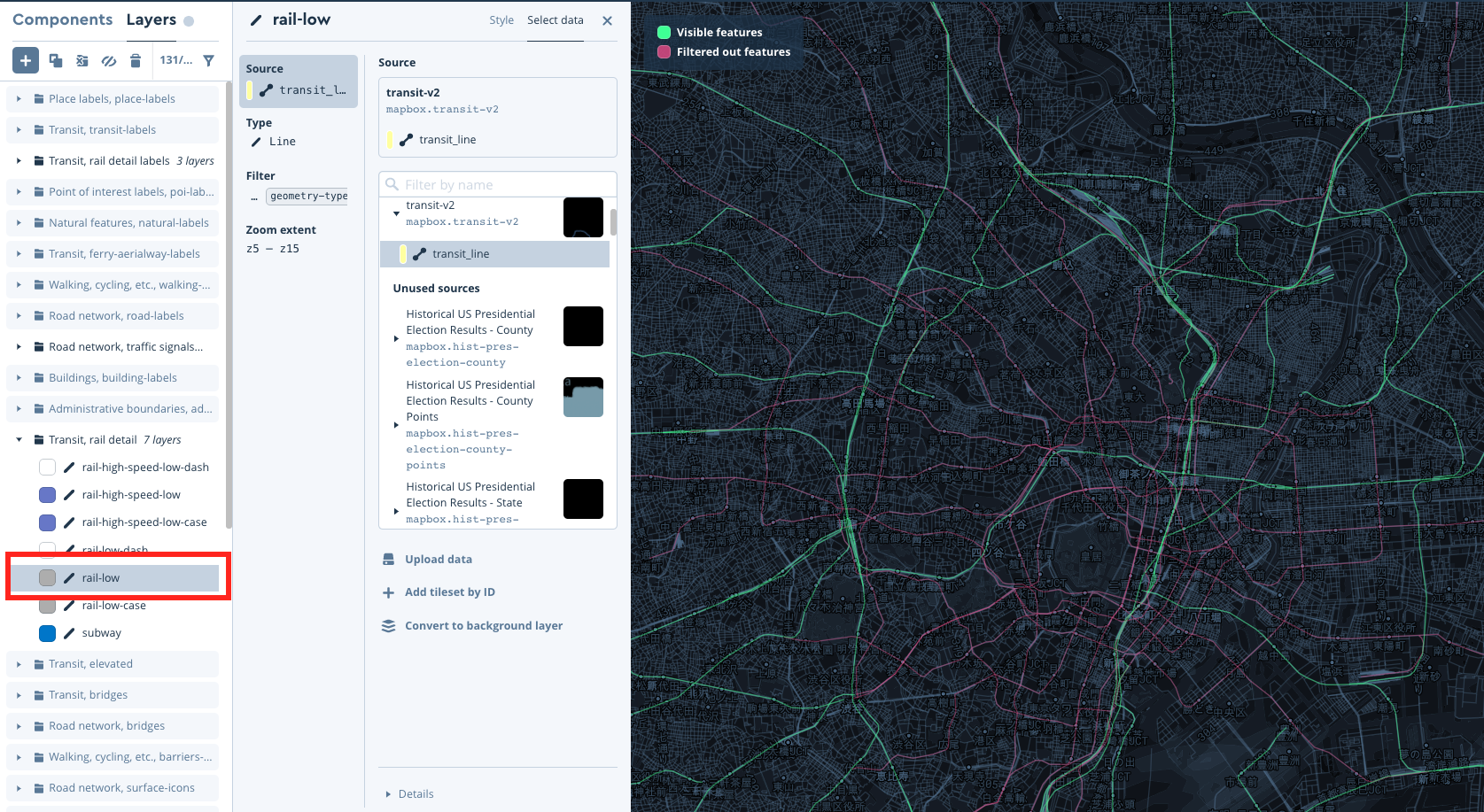This screenshot has width=1484, height=812.
Task: Select the Source section with transit_l…
Action: pyautogui.click(x=299, y=81)
